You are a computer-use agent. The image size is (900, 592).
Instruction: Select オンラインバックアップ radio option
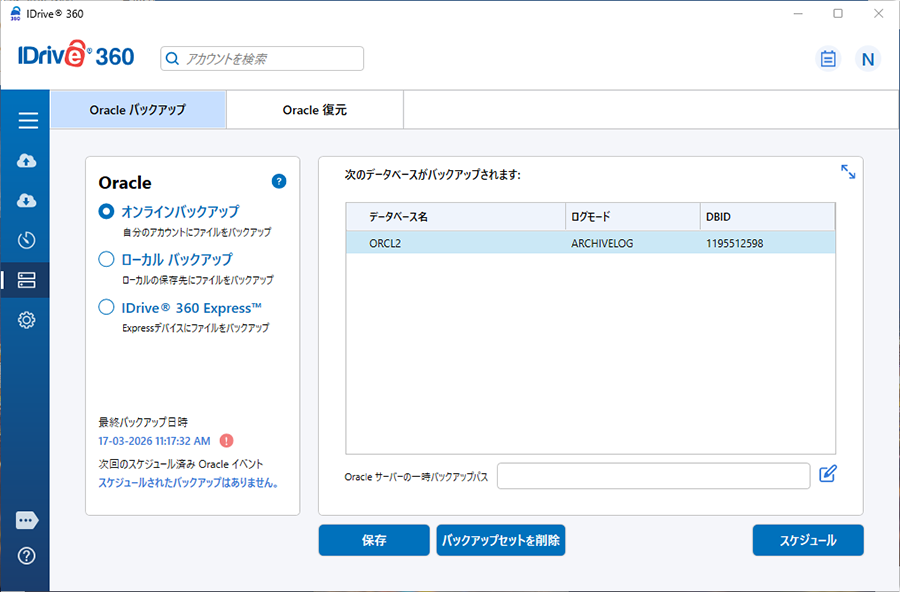(x=107, y=212)
